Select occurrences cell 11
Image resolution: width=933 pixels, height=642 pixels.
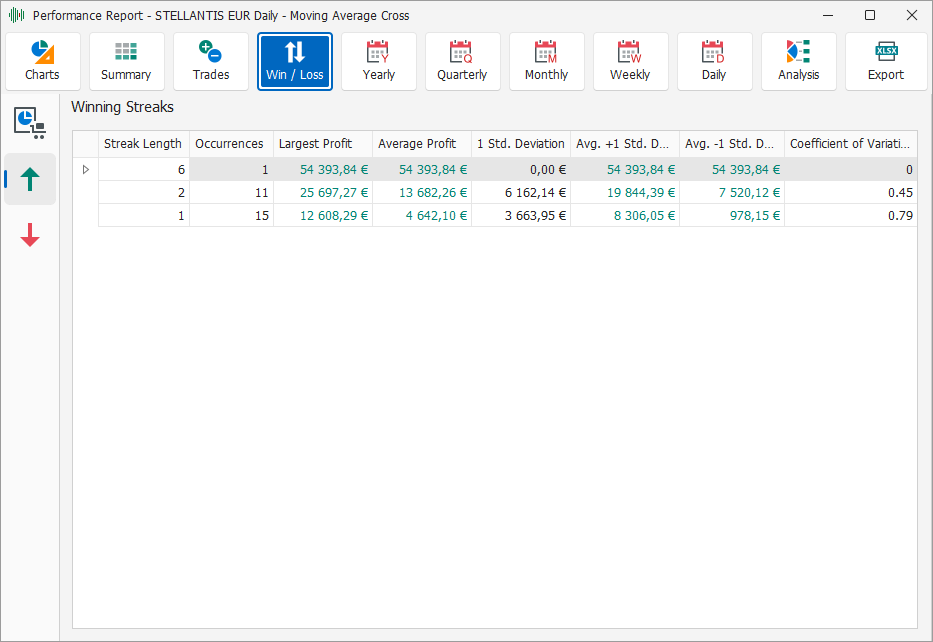coord(231,192)
